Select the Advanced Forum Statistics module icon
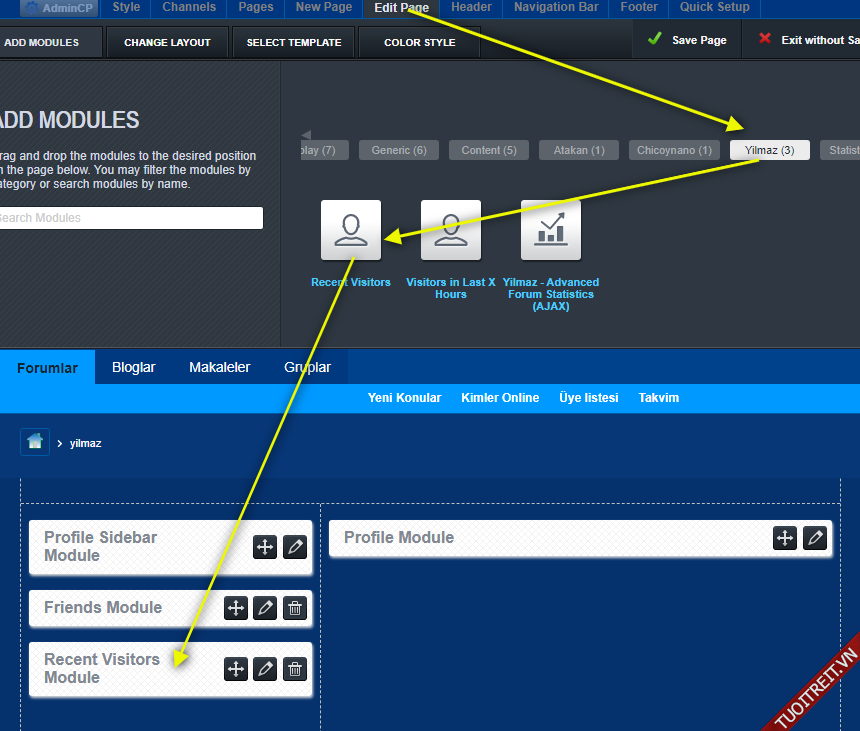This screenshot has height=731, width=860. (550, 230)
